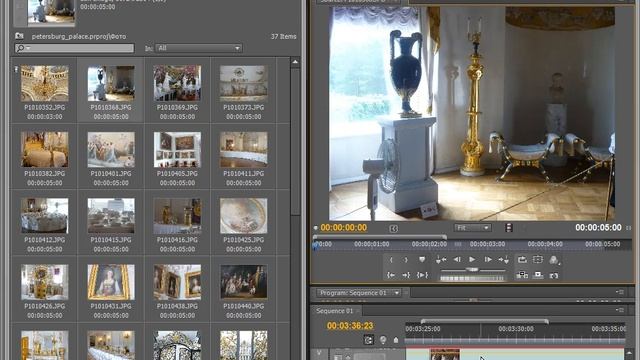The width and height of the screenshot is (640, 360).
Task: Step back one frame in Source monitor
Action: click(x=457, y=260)
